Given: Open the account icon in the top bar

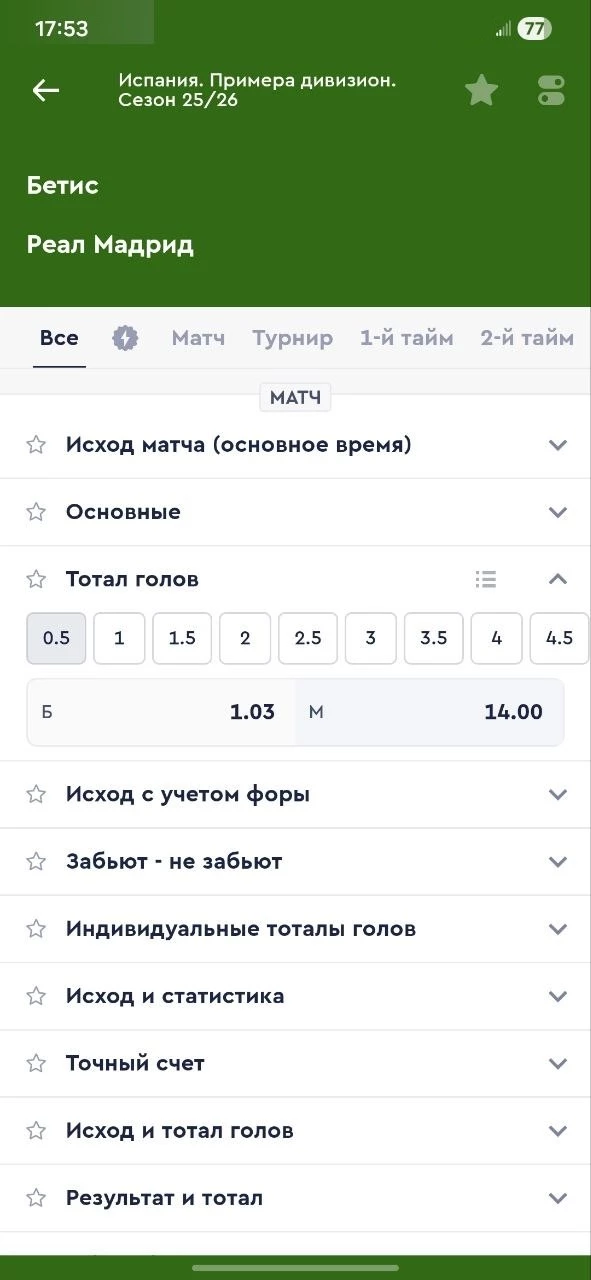Looking at the screenshot, I should pyautogui.click(x=551, y=90).
